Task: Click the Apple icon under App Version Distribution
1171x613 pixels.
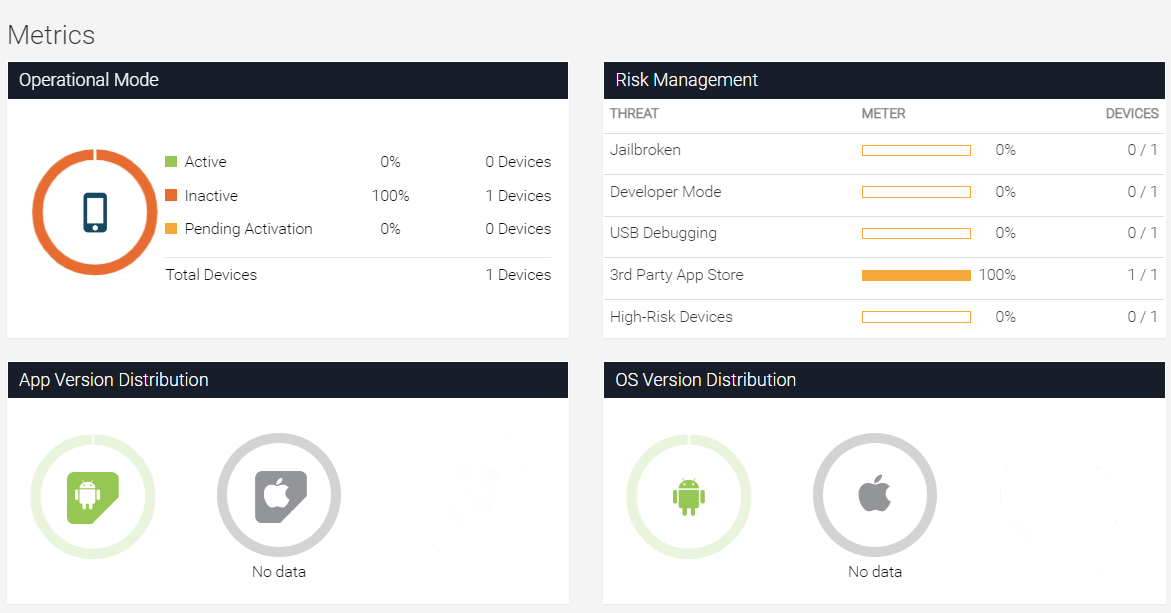Action: pyautogui.click(x=279, y=495)
